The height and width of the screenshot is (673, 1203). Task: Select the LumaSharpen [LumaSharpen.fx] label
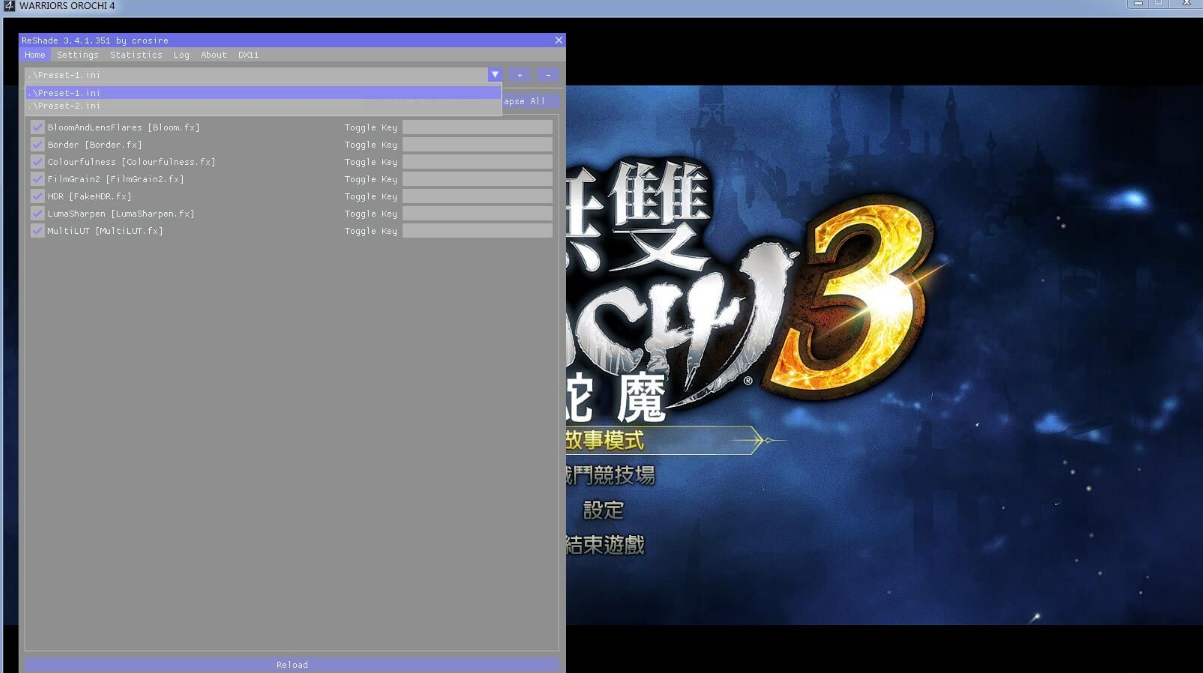(121, 214)
